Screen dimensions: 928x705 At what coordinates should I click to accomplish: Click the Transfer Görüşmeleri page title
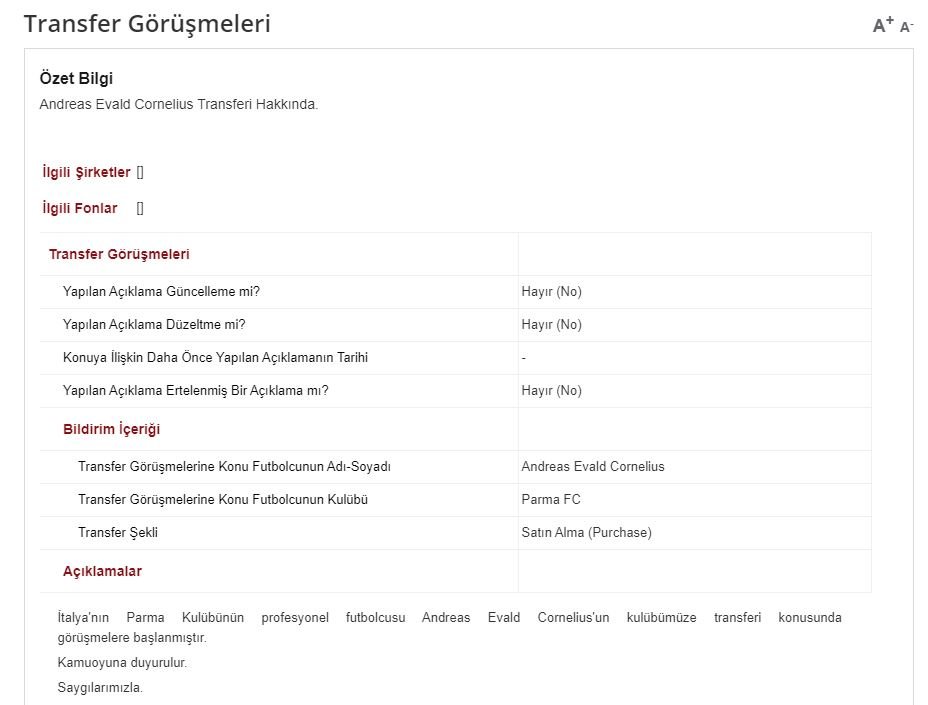[147, 24]
